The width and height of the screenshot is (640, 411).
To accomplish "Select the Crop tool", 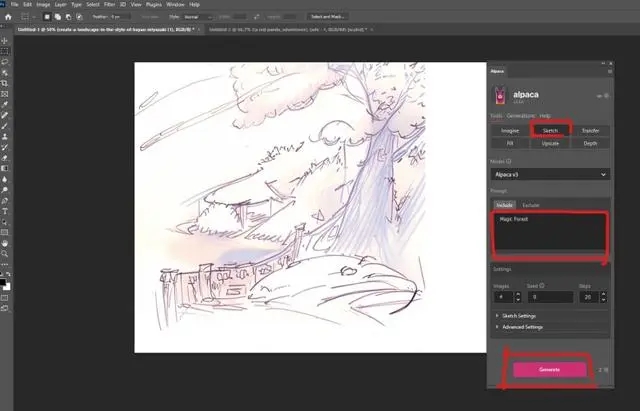I will pos(4,83).
